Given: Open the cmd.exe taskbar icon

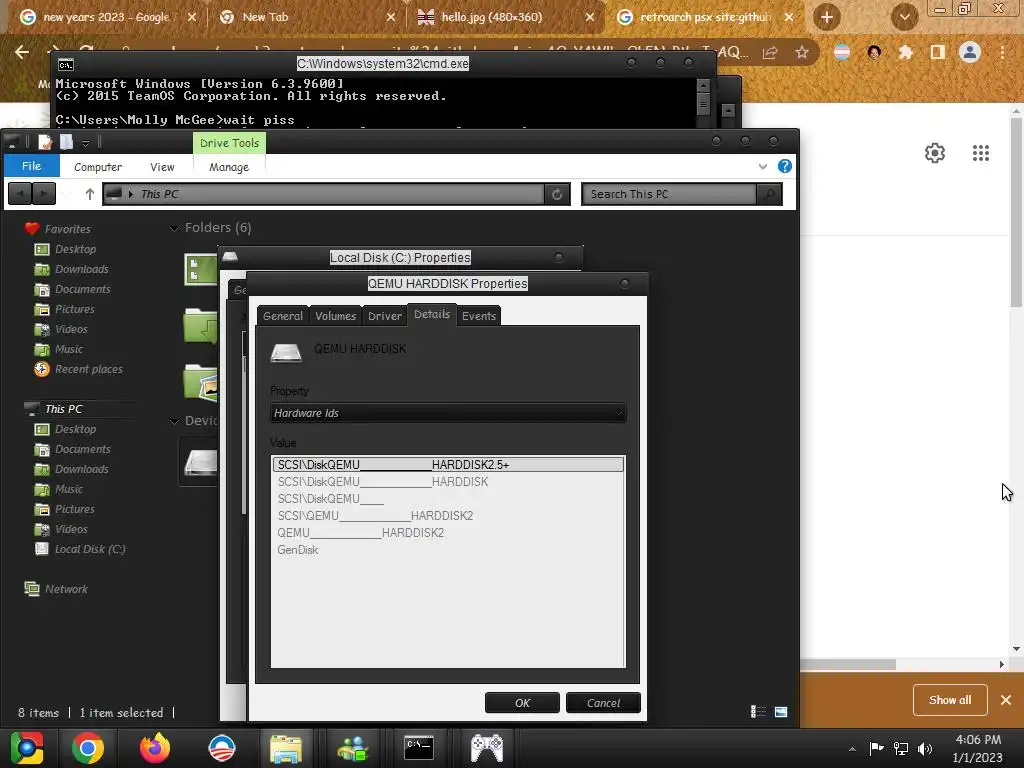Looking at the screenshot, I should click(419, 748).
